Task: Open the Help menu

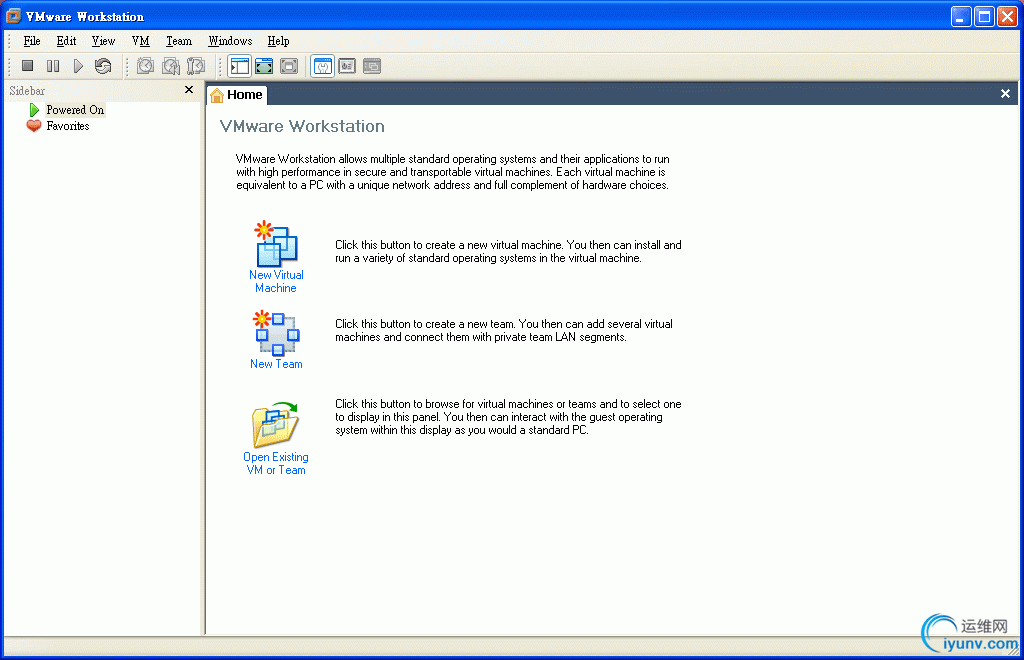Action: [278, 41]
